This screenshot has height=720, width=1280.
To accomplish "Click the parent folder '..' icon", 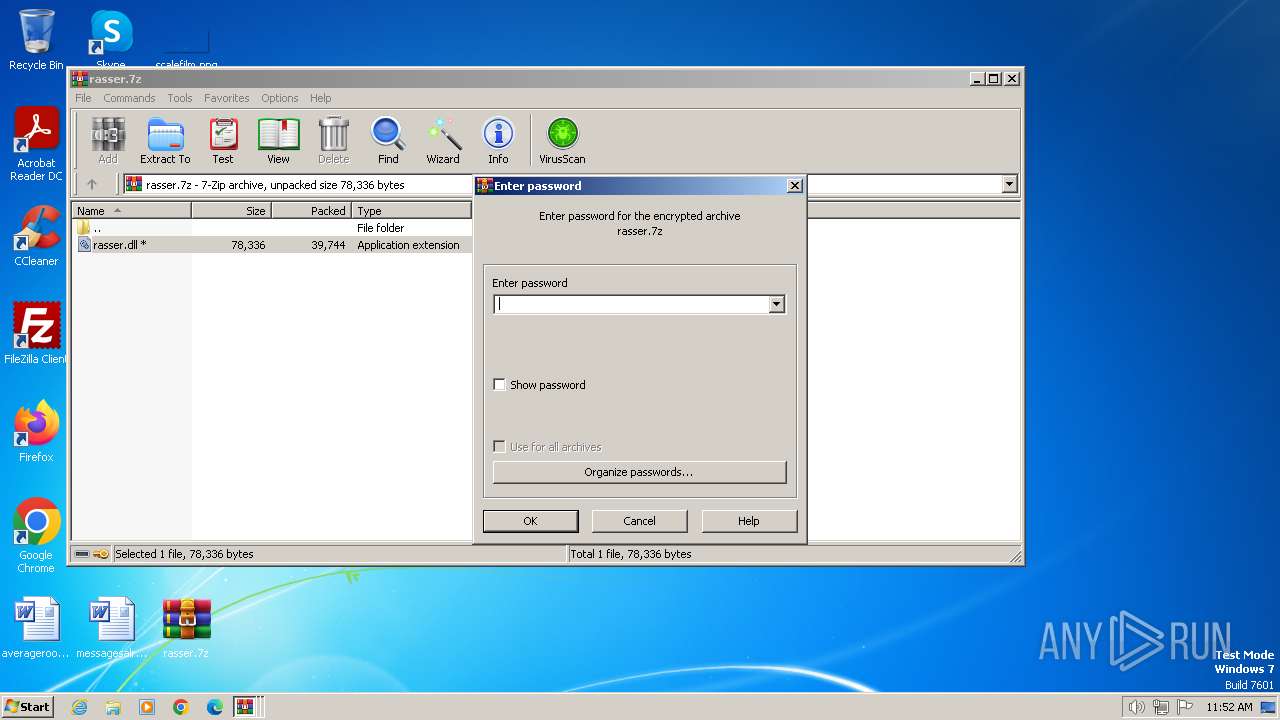I will (84, 228).
